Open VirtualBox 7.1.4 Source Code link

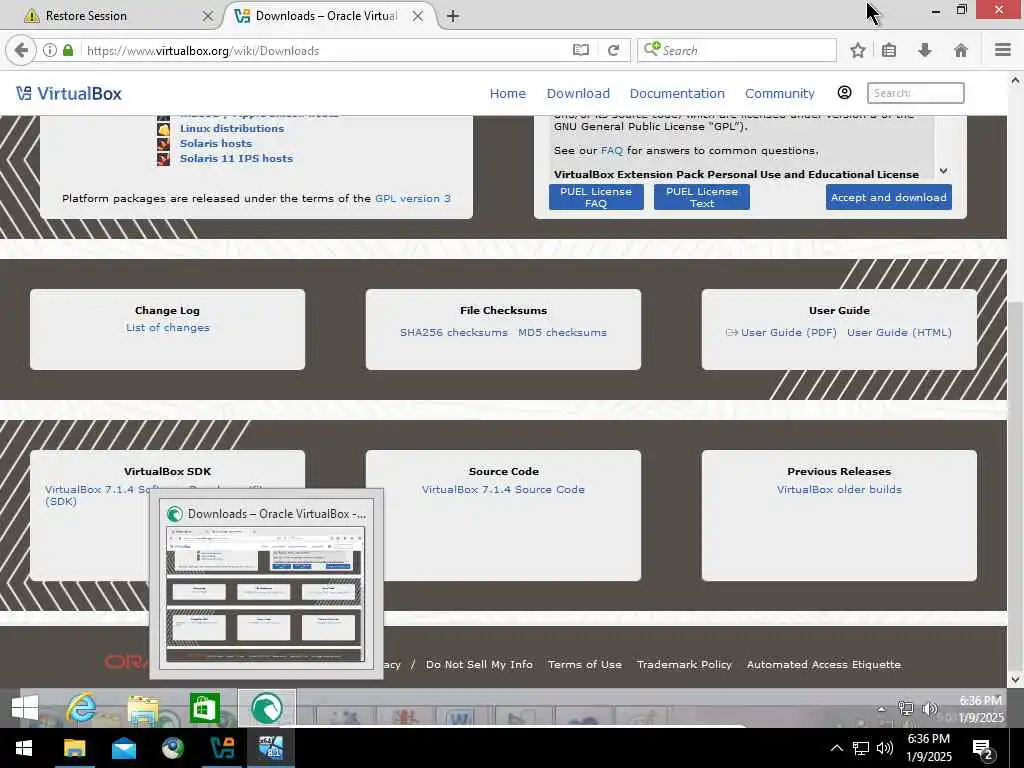(503, 490)
